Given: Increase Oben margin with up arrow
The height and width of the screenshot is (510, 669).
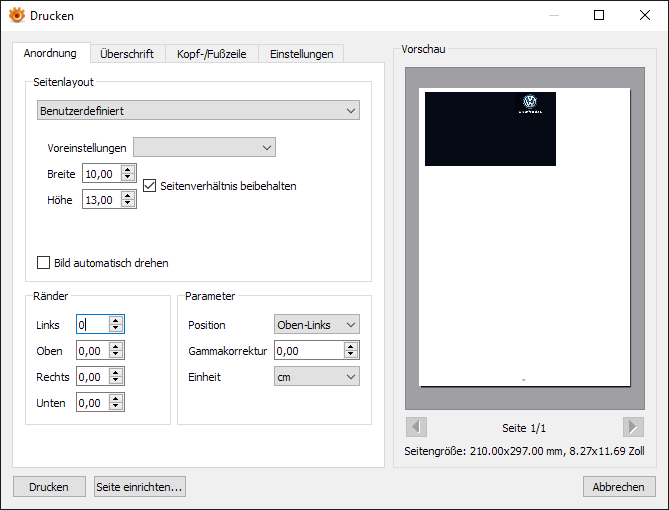Looking at the screenshot, I should click(116, 347).
